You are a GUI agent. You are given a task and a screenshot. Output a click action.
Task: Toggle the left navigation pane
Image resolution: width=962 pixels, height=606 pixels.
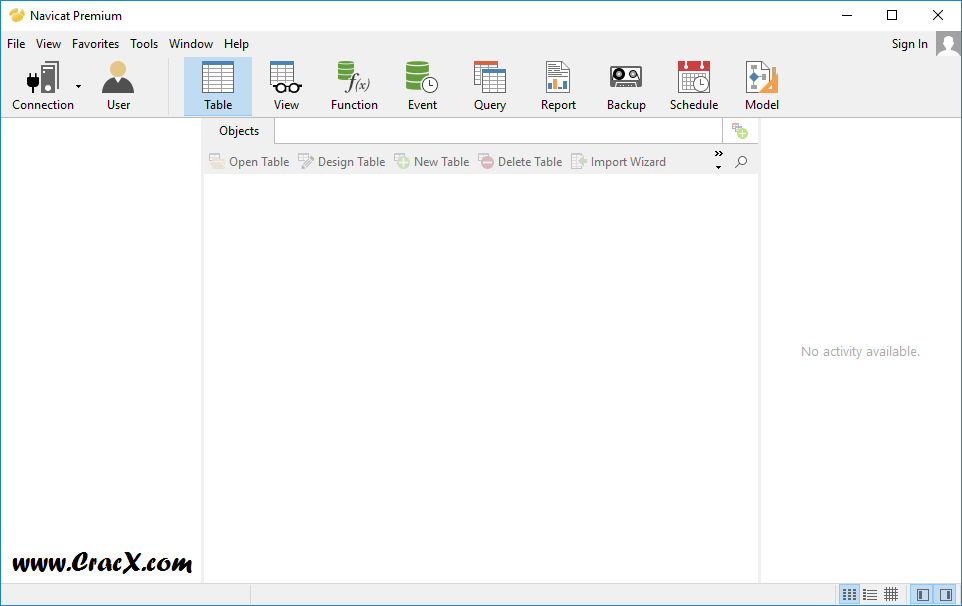pos(922,594)
